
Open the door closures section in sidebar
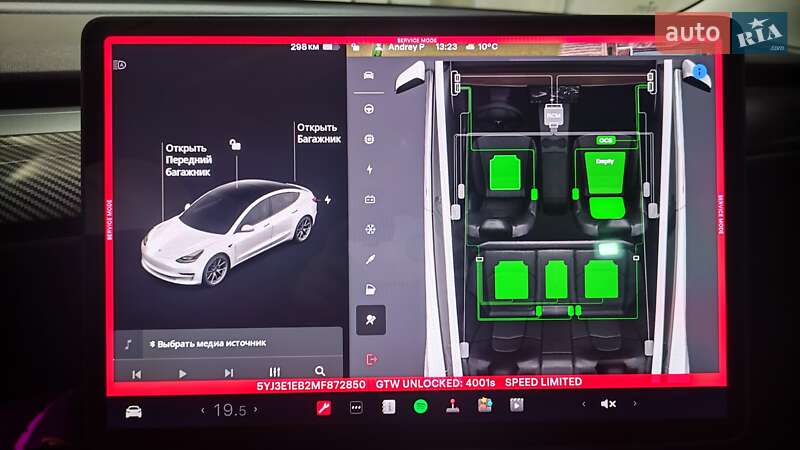coord(371,289)
